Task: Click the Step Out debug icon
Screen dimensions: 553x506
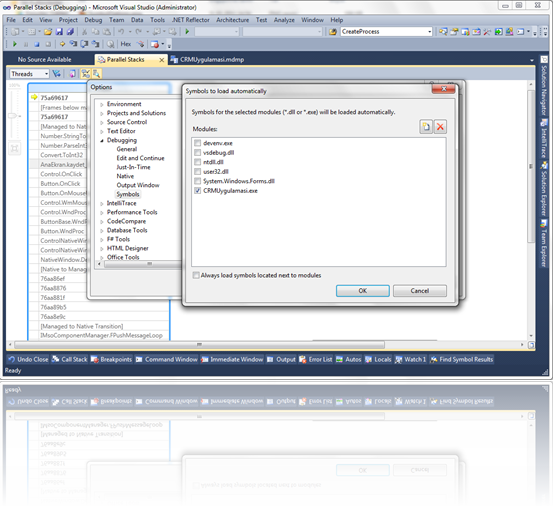Action: coord(95,44)
